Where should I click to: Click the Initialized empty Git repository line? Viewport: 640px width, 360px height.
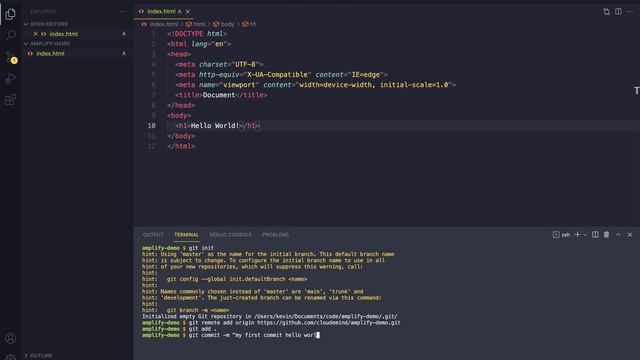(x=269, y=316)
